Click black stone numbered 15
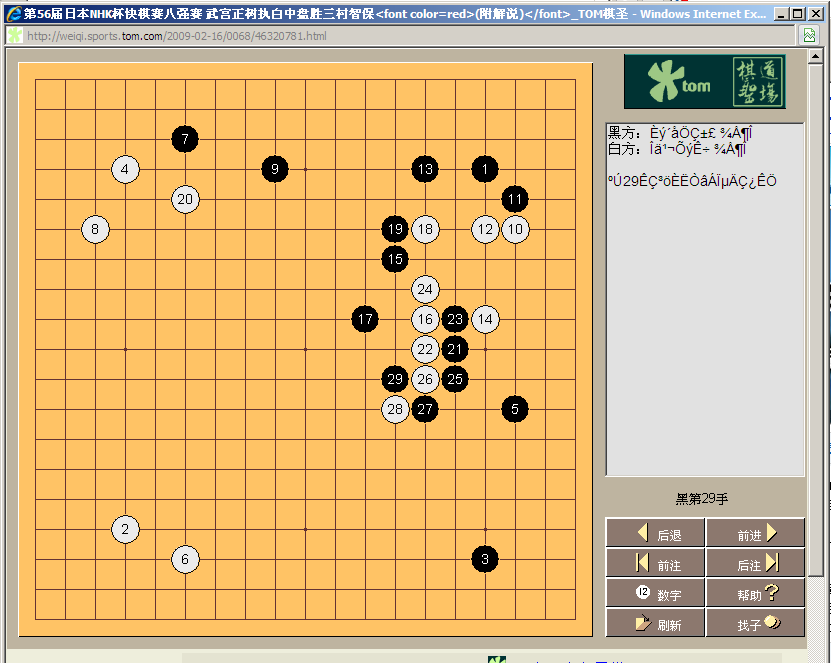 [x=395, y=259]
